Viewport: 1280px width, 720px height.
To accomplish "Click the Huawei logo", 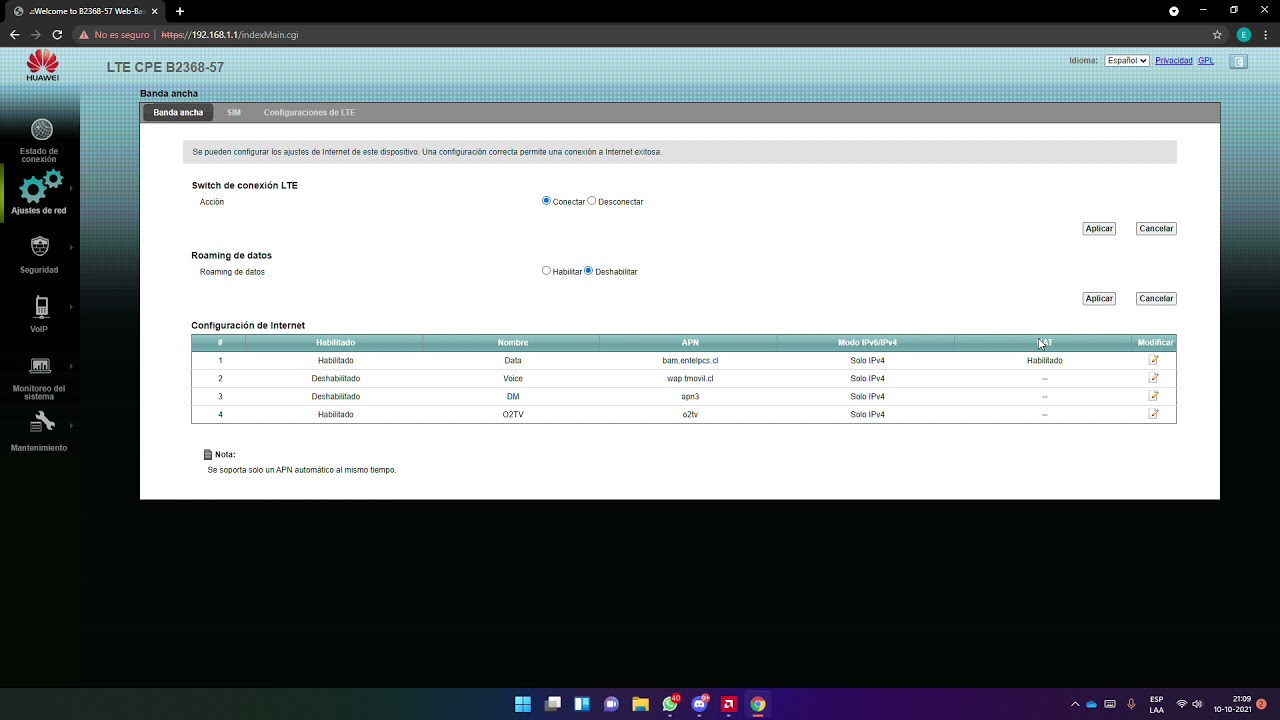I will coord(42,65).
